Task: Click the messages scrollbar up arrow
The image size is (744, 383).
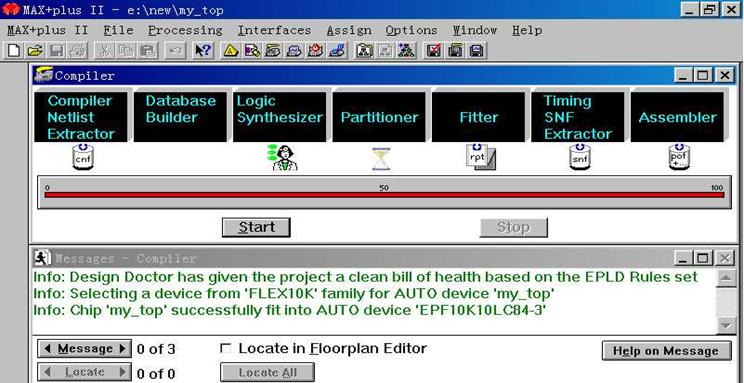Action: pos(726,278)
